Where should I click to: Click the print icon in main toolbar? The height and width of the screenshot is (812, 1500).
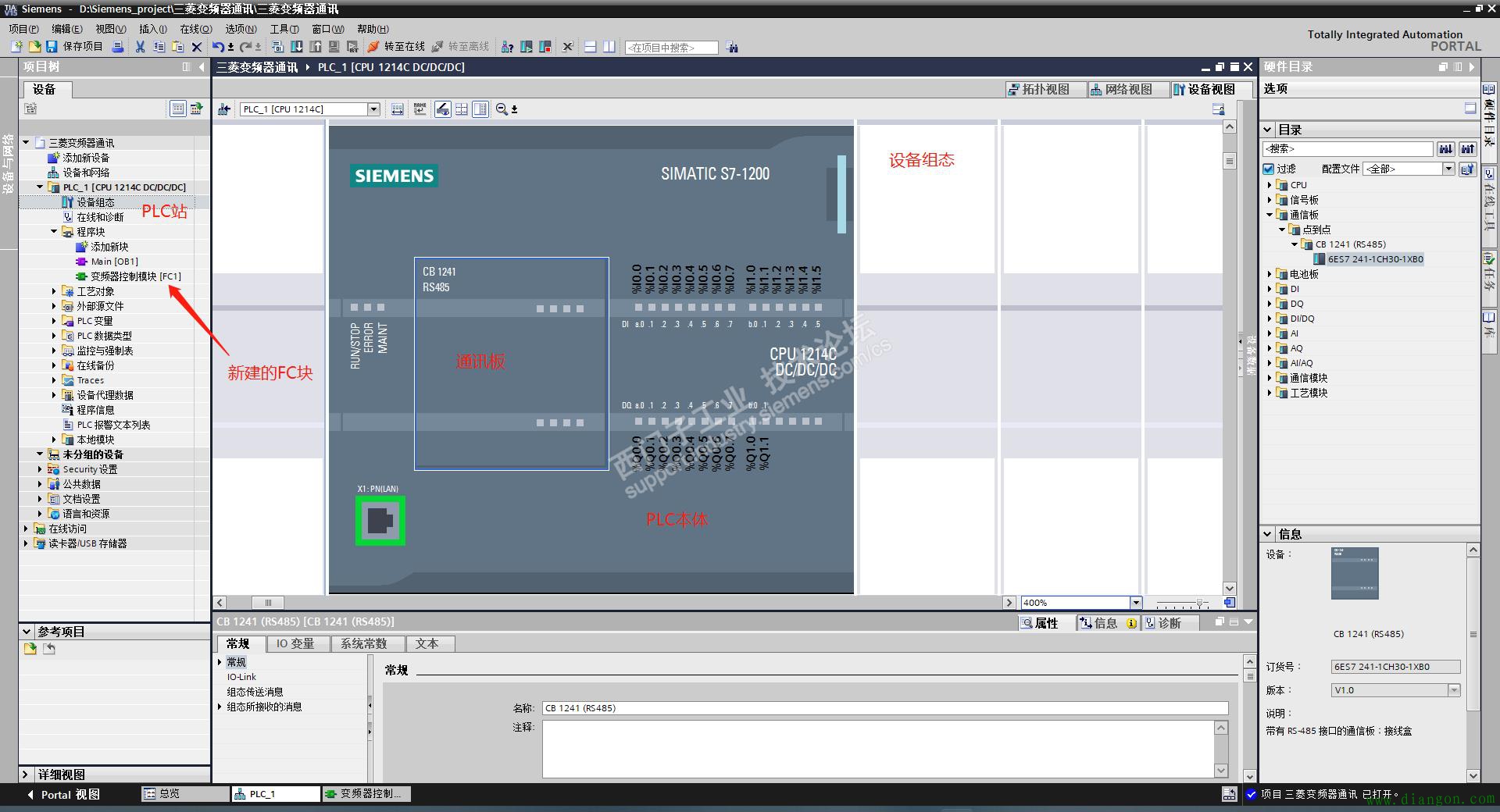point(118,47)
